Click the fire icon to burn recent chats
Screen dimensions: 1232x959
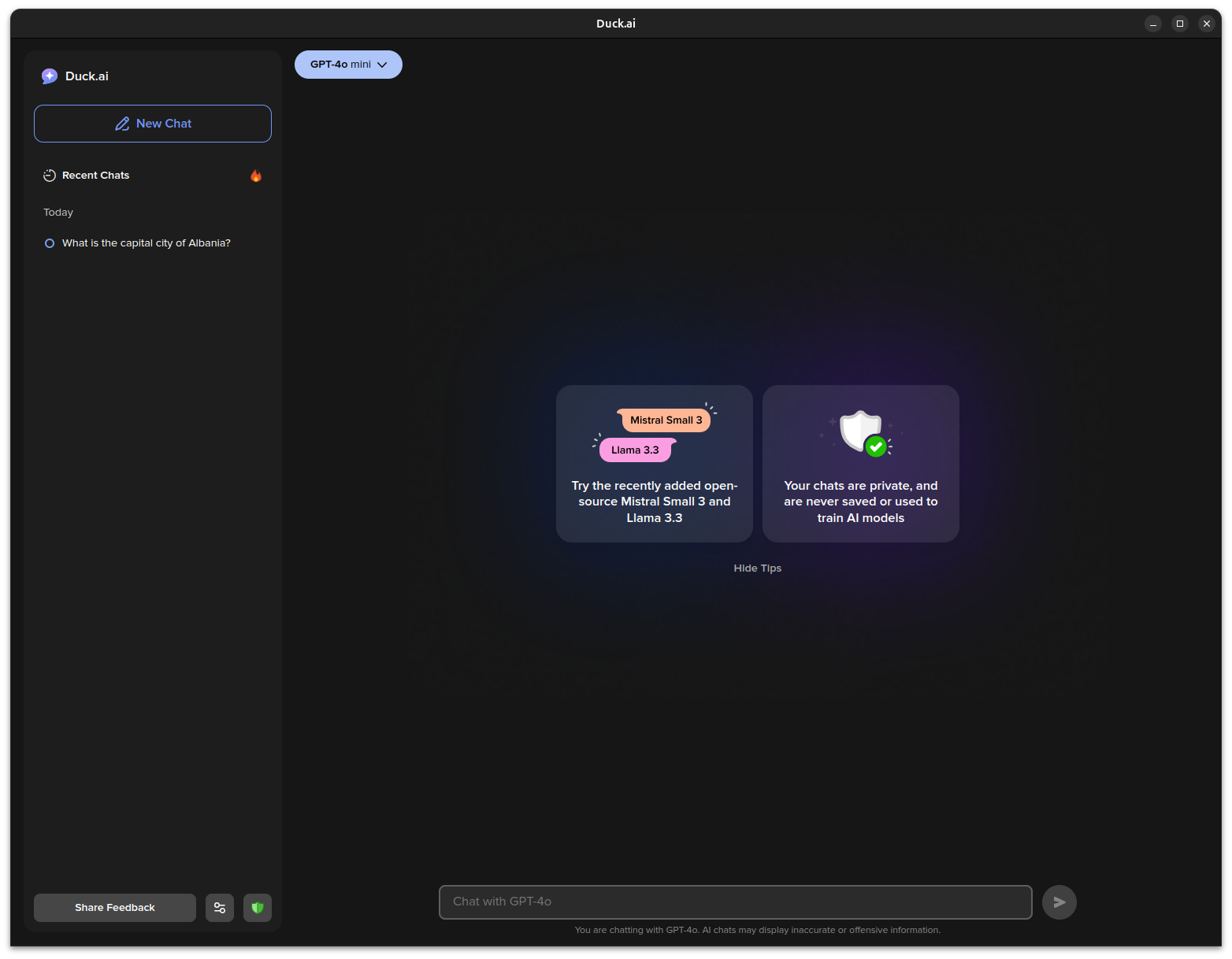(255, 176)
